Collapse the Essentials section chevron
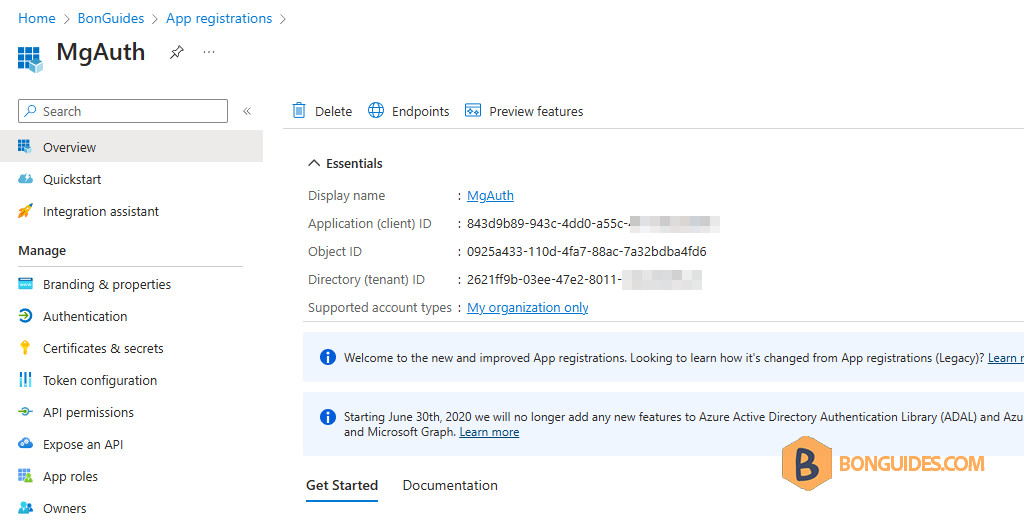1024x526 pixels. pyautogui.click(x=314, y=163)
